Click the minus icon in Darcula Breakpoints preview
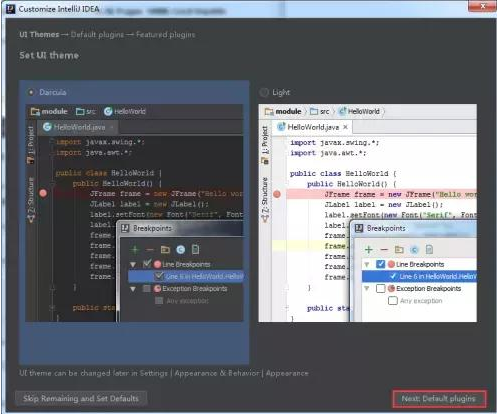The image size is (497, 414). (x=150, y=249)
